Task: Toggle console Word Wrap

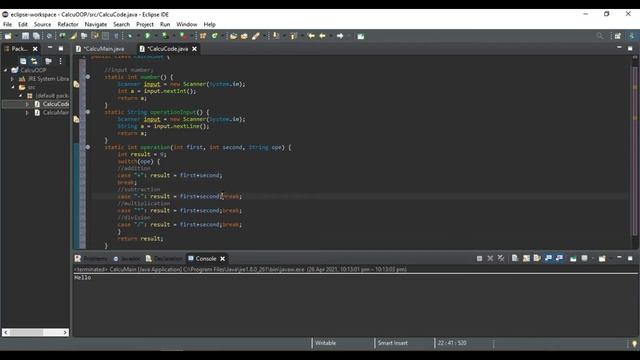Action: point(537,258)
